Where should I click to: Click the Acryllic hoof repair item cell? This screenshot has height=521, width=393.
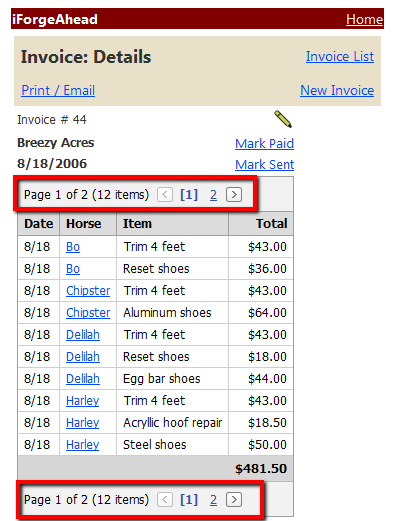(172, 423)
